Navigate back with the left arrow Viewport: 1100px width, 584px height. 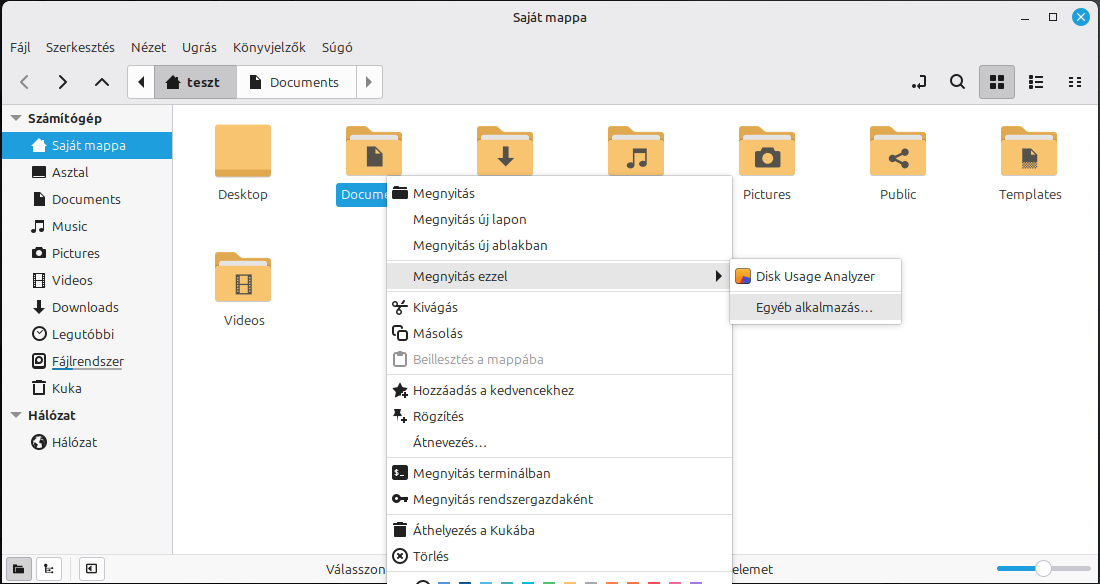(x=25, y=82)
